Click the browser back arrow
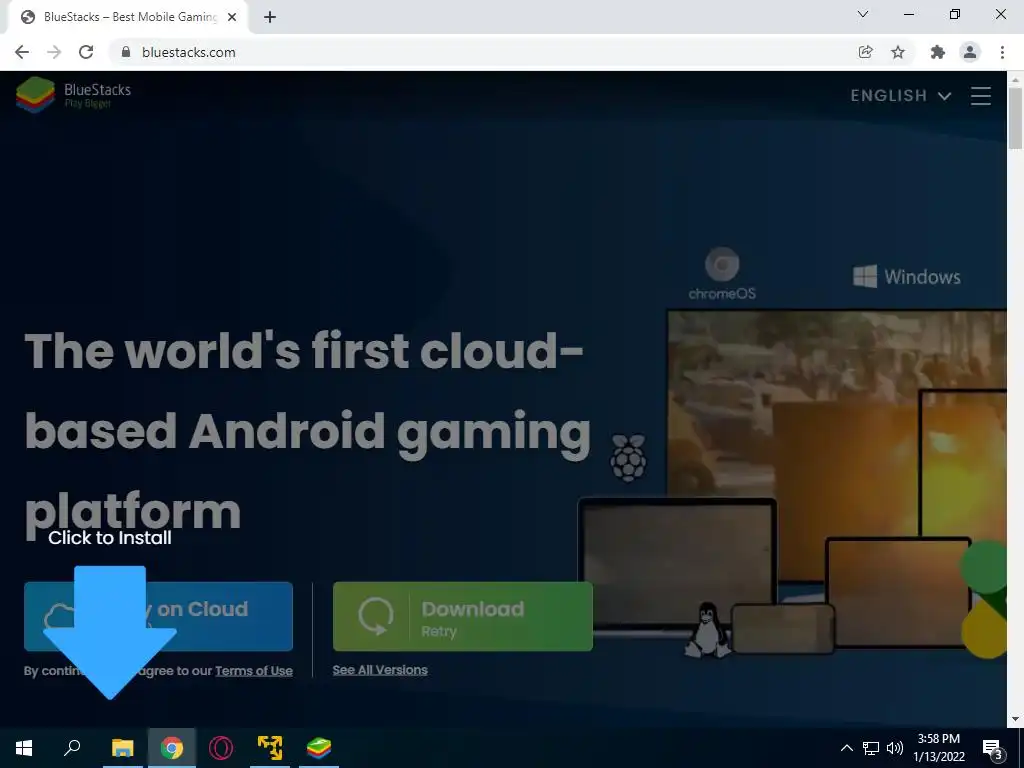1024x768 pixels. (22, 52)
